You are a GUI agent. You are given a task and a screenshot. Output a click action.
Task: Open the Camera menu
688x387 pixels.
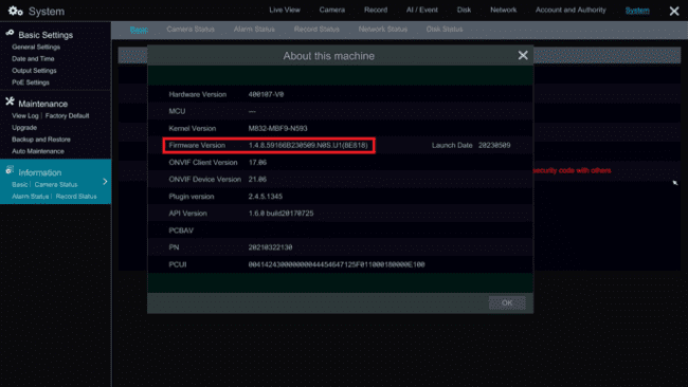(332, 10)
